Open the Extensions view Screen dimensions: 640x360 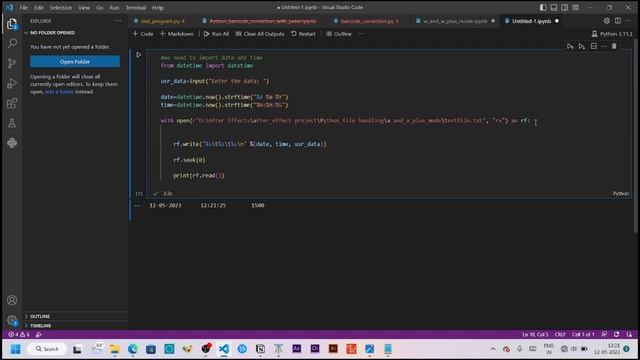tap(12, 103)
